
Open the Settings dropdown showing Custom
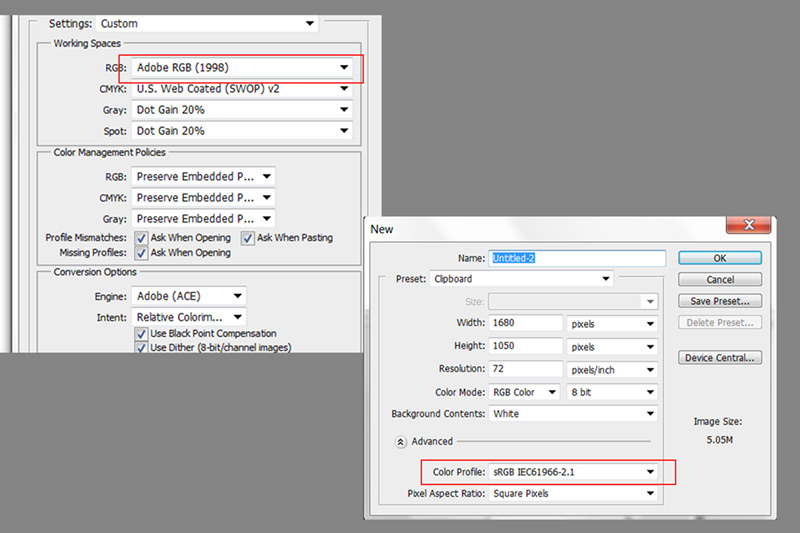click(x=207, y=23)
